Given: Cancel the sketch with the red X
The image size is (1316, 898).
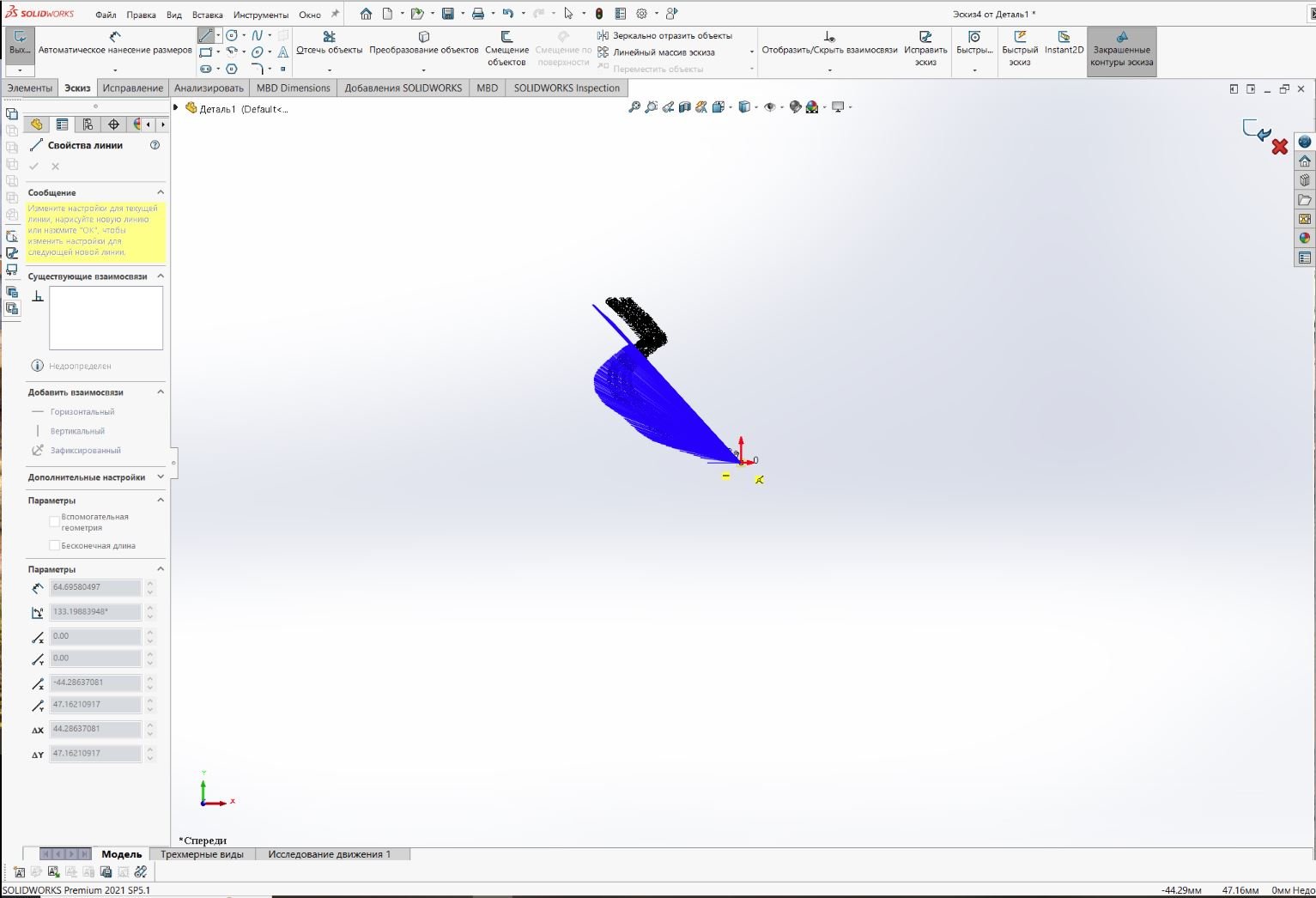Looking at the screenshot, I should [1279, 147].
